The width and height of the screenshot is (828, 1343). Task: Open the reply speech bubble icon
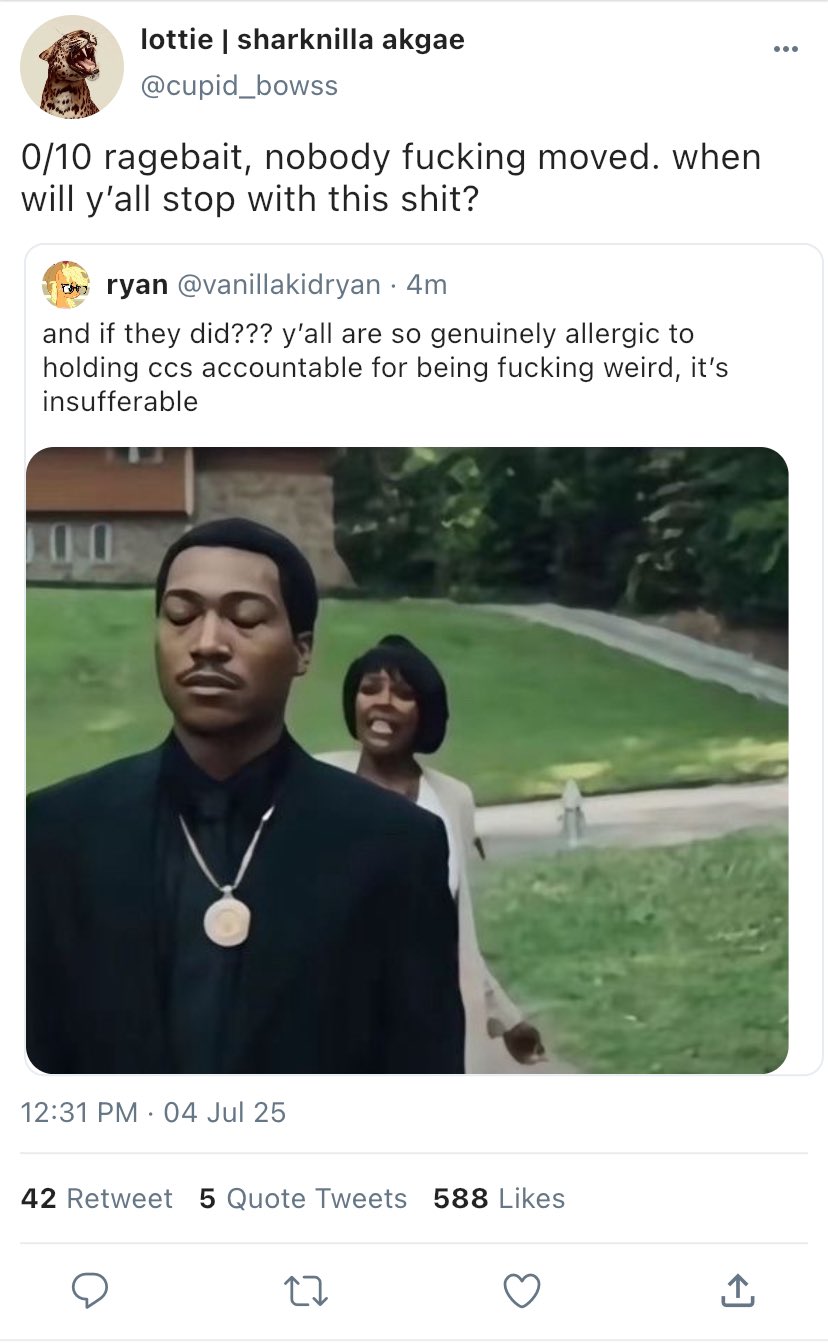pos(92,1291)
